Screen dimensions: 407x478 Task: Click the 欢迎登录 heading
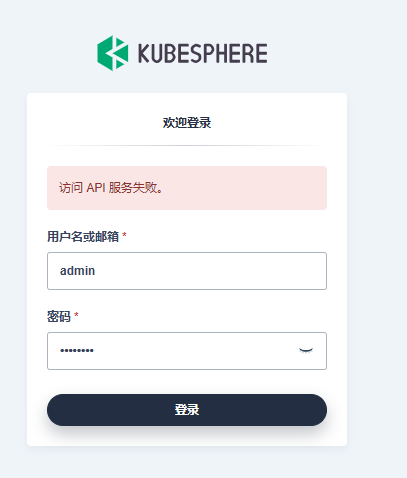click(x=187, y=123)
